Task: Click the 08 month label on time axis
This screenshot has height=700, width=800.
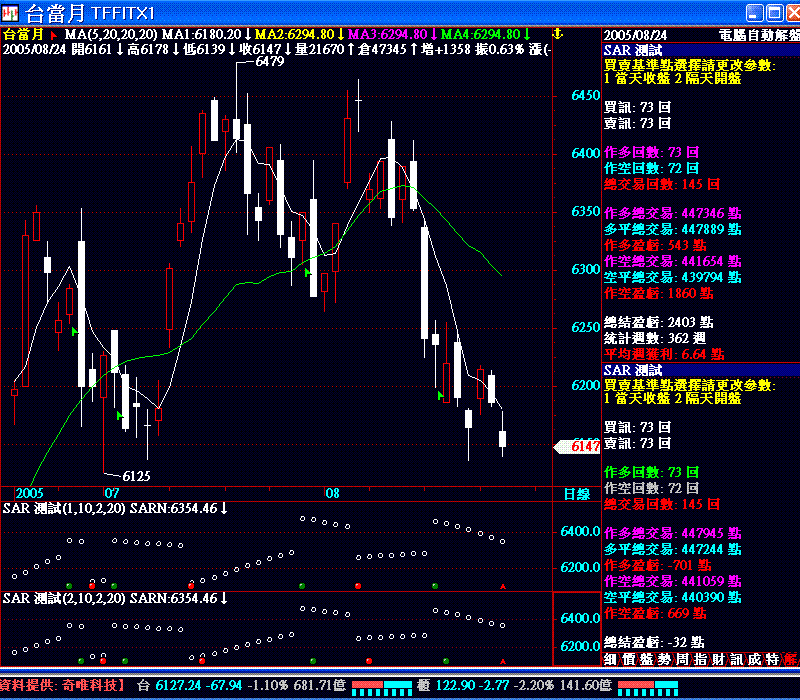Action: pyautogui.click(x=332, y=493)
